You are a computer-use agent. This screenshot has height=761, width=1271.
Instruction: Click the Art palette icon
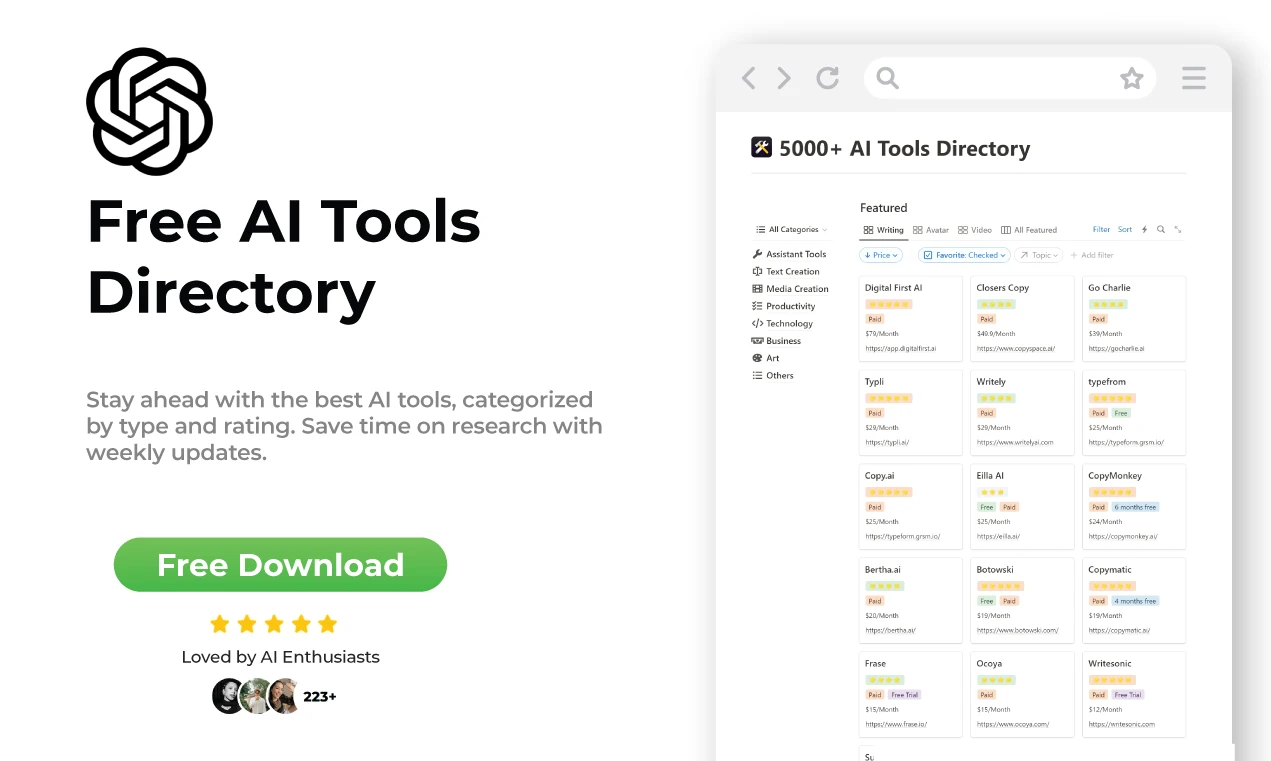pyautogui.click(x=757, y=358)
